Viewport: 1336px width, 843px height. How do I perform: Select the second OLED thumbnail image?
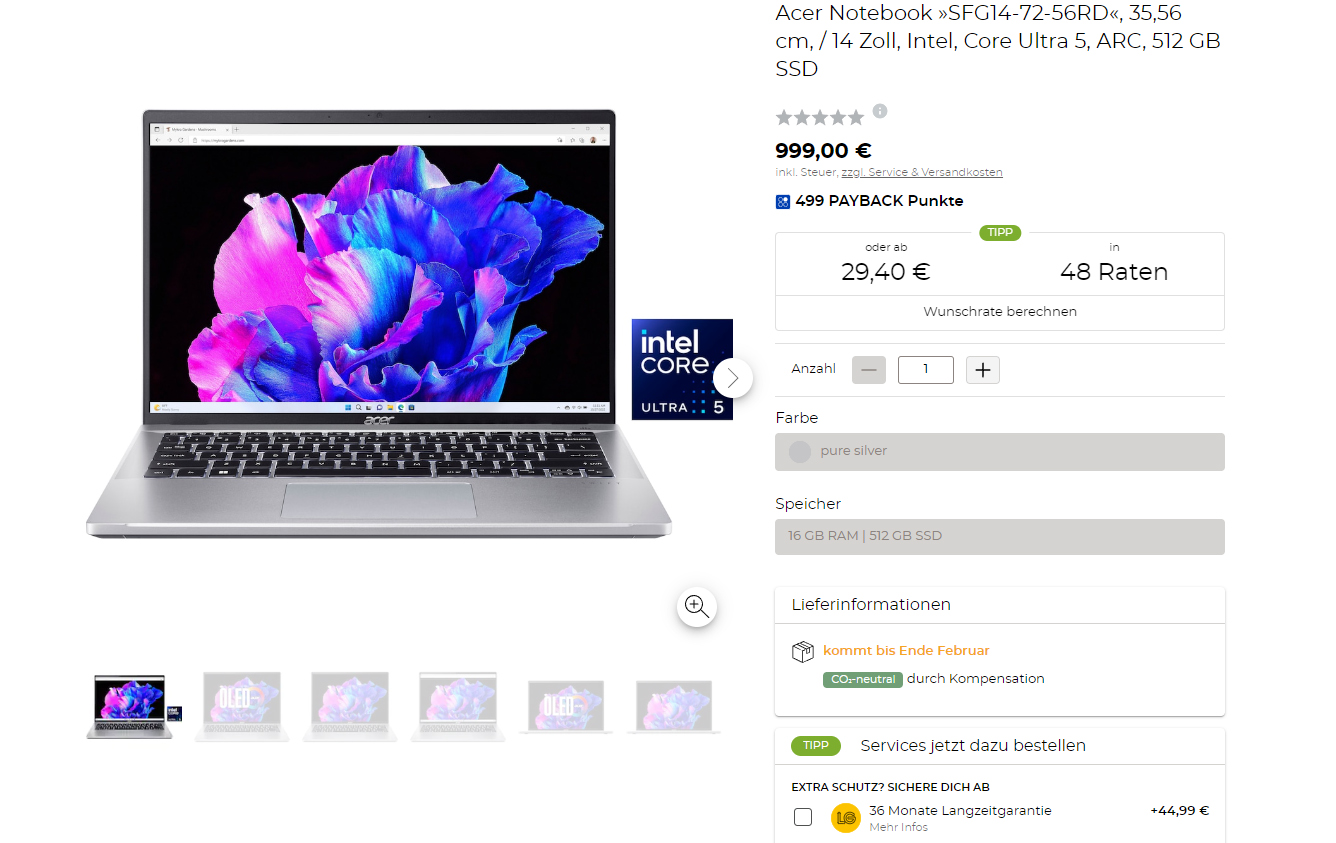coord(566,706)
